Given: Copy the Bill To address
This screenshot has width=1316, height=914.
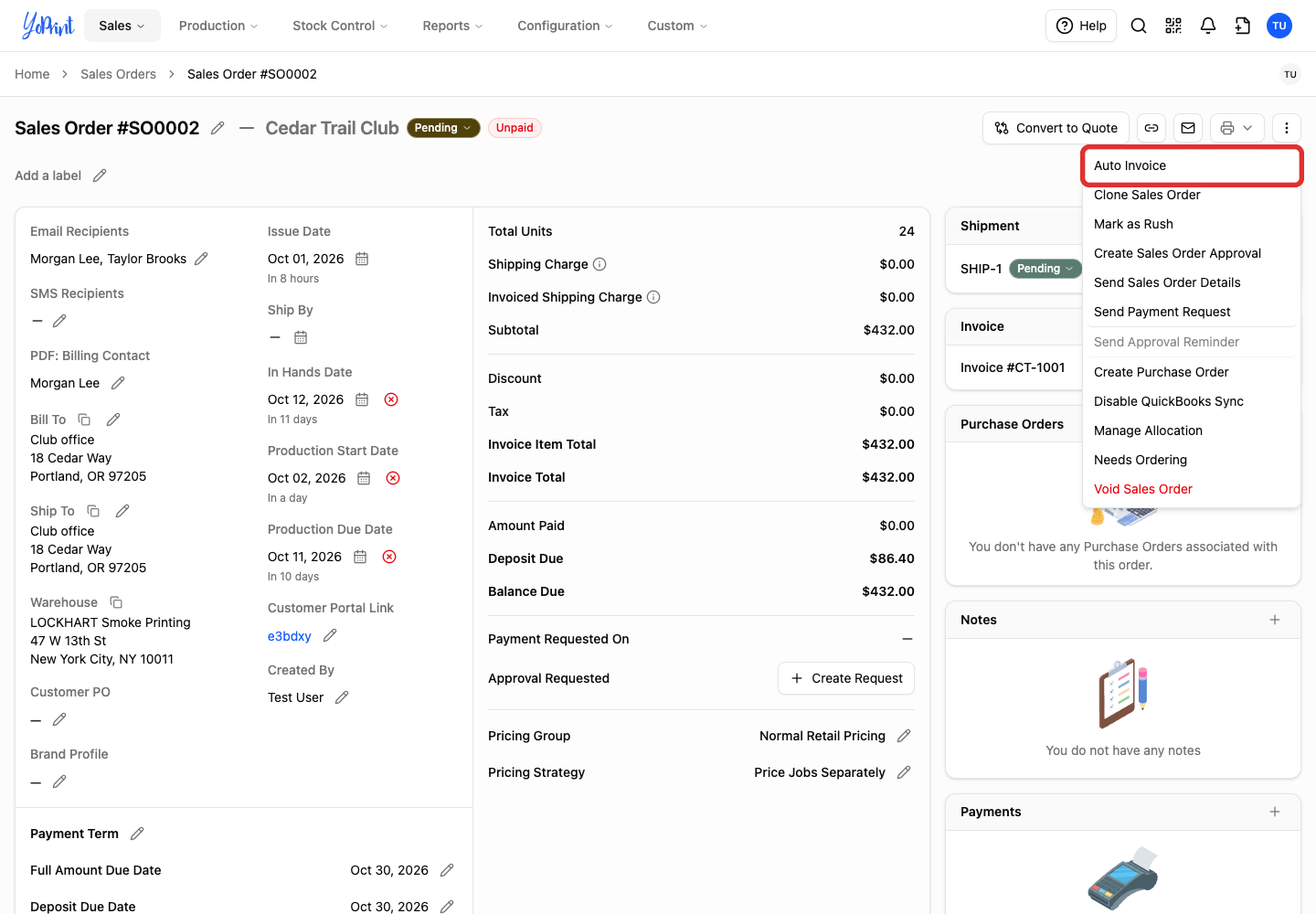Looking at the screenshot, I should [x=84, y=420].
